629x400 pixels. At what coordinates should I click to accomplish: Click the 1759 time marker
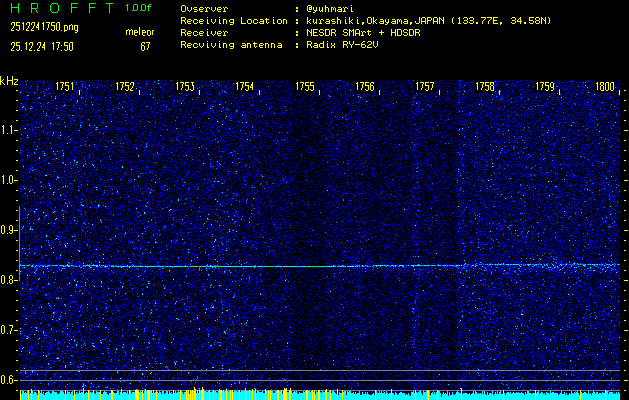[x=545, y=87]
